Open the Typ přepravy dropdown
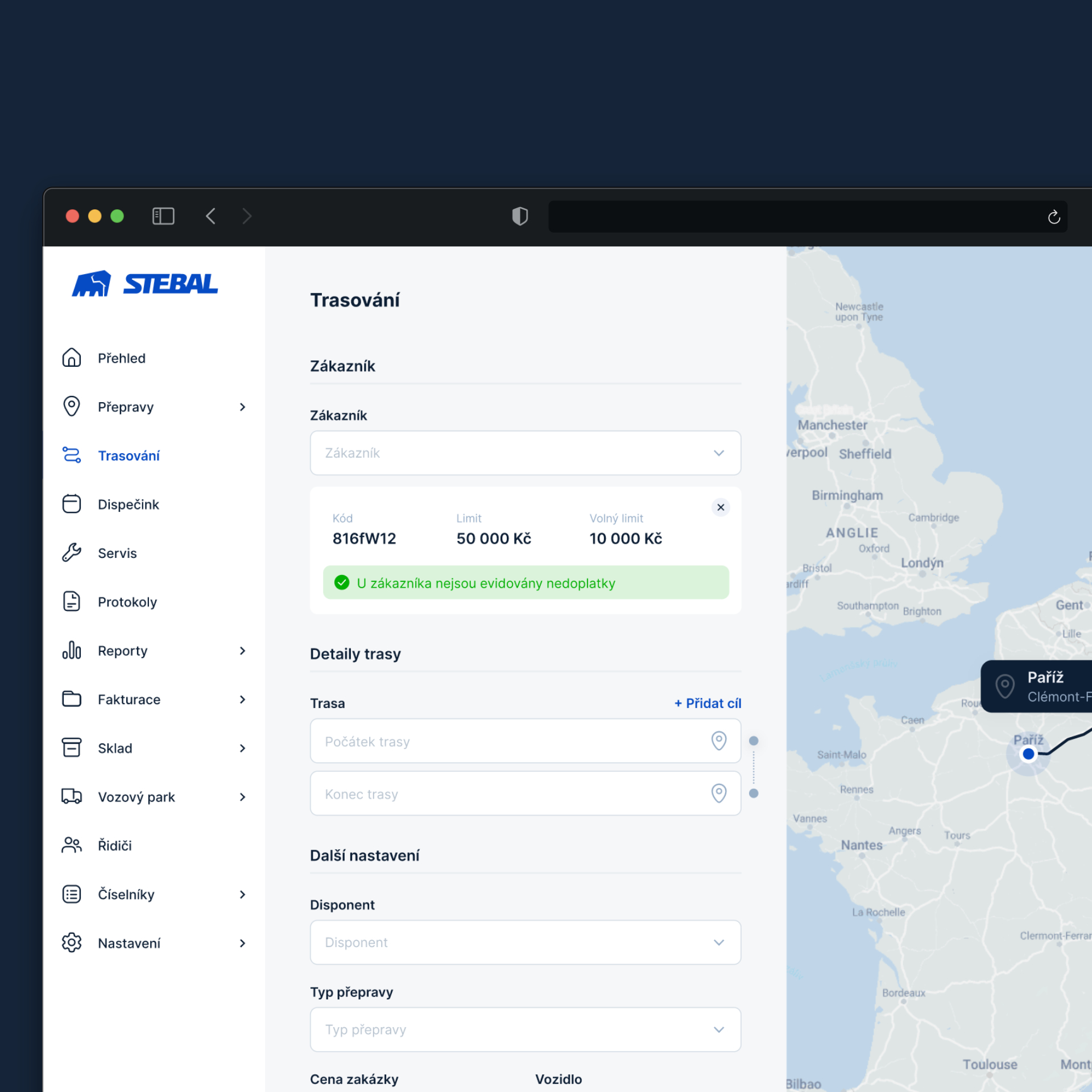1092x1092 pixels. coord(525,1029)
